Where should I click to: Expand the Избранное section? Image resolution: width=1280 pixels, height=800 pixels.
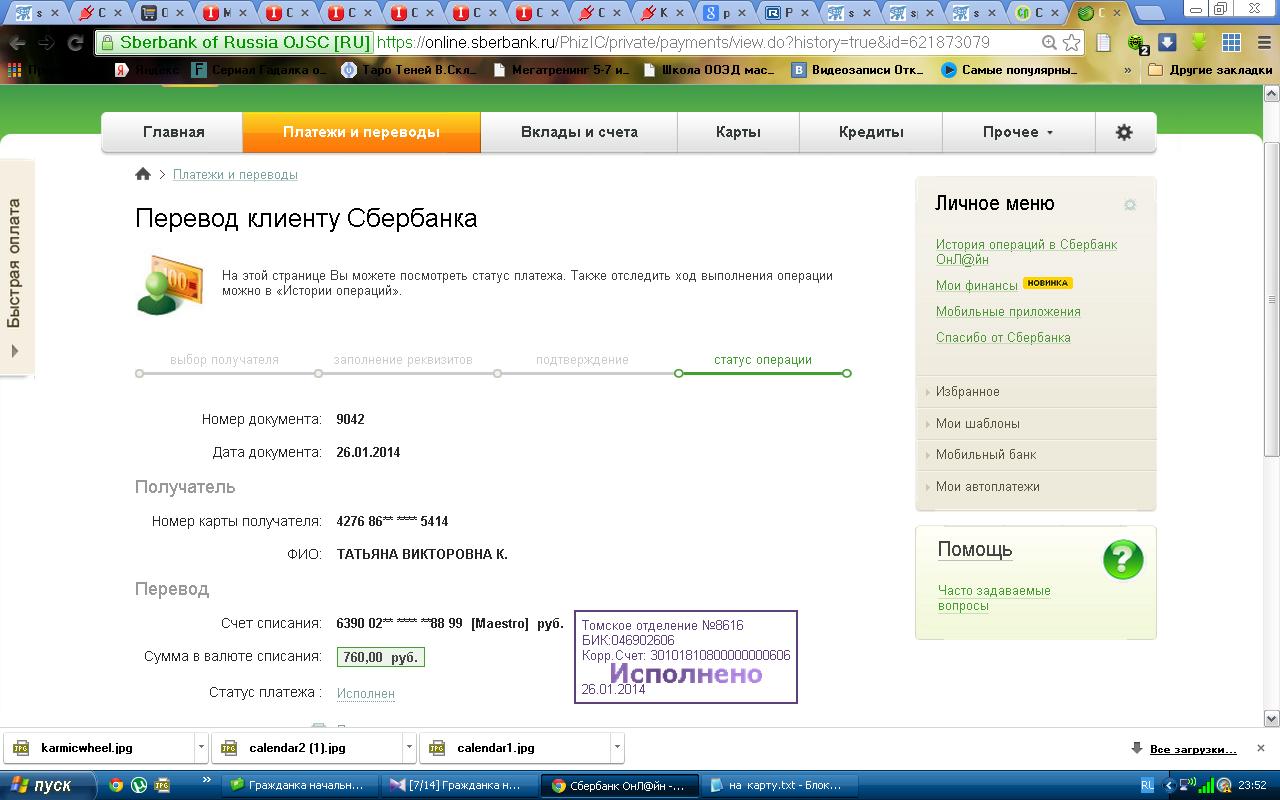click(1035, 392)
